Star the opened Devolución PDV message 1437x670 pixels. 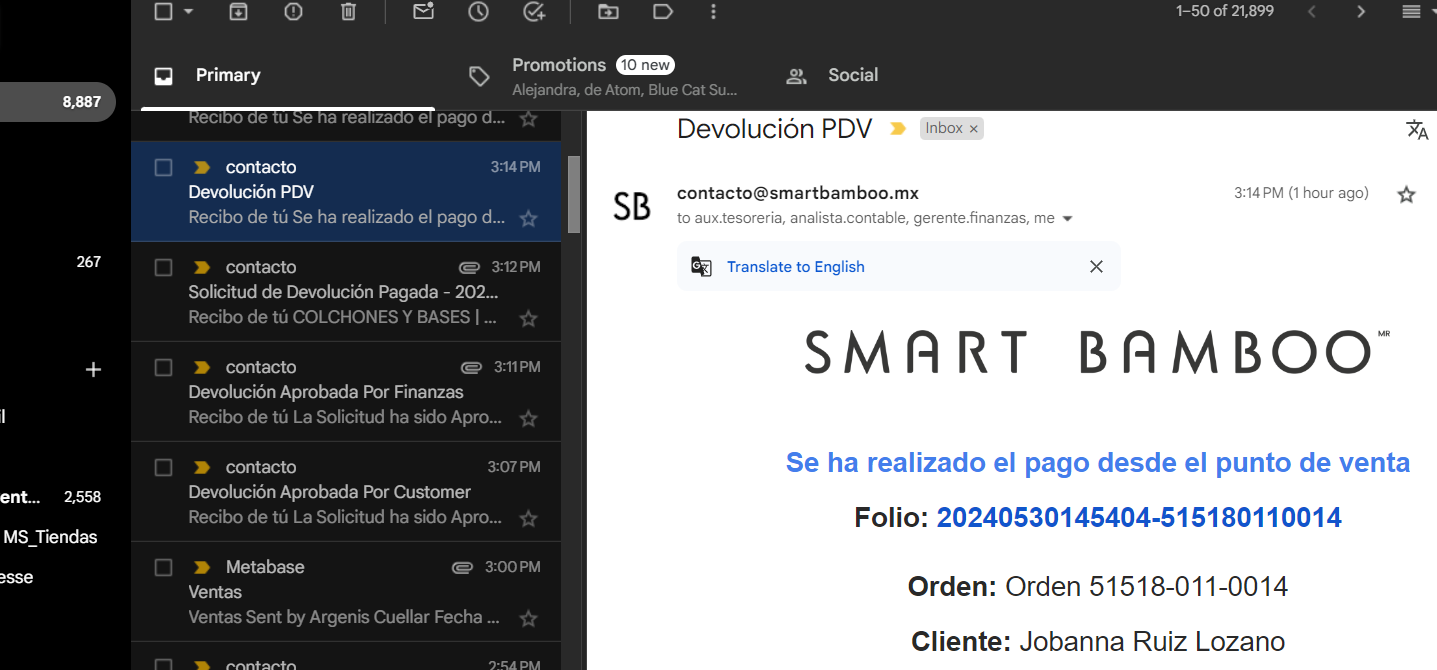click(1406, 194)
